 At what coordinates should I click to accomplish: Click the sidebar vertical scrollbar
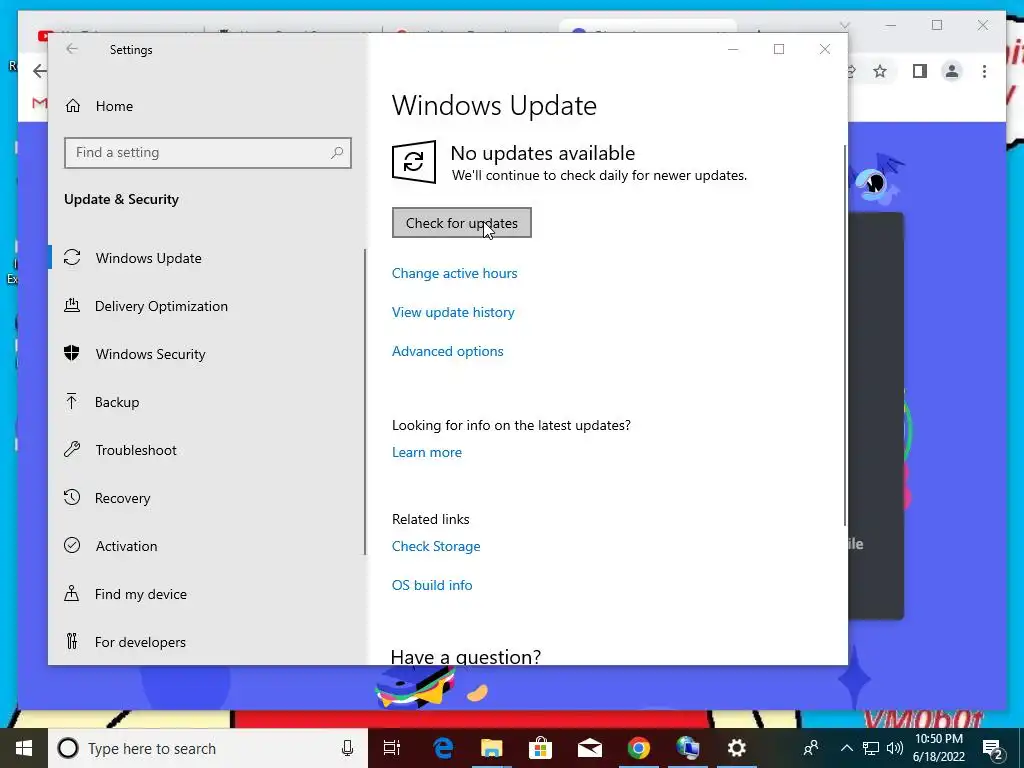pos(364,402)
